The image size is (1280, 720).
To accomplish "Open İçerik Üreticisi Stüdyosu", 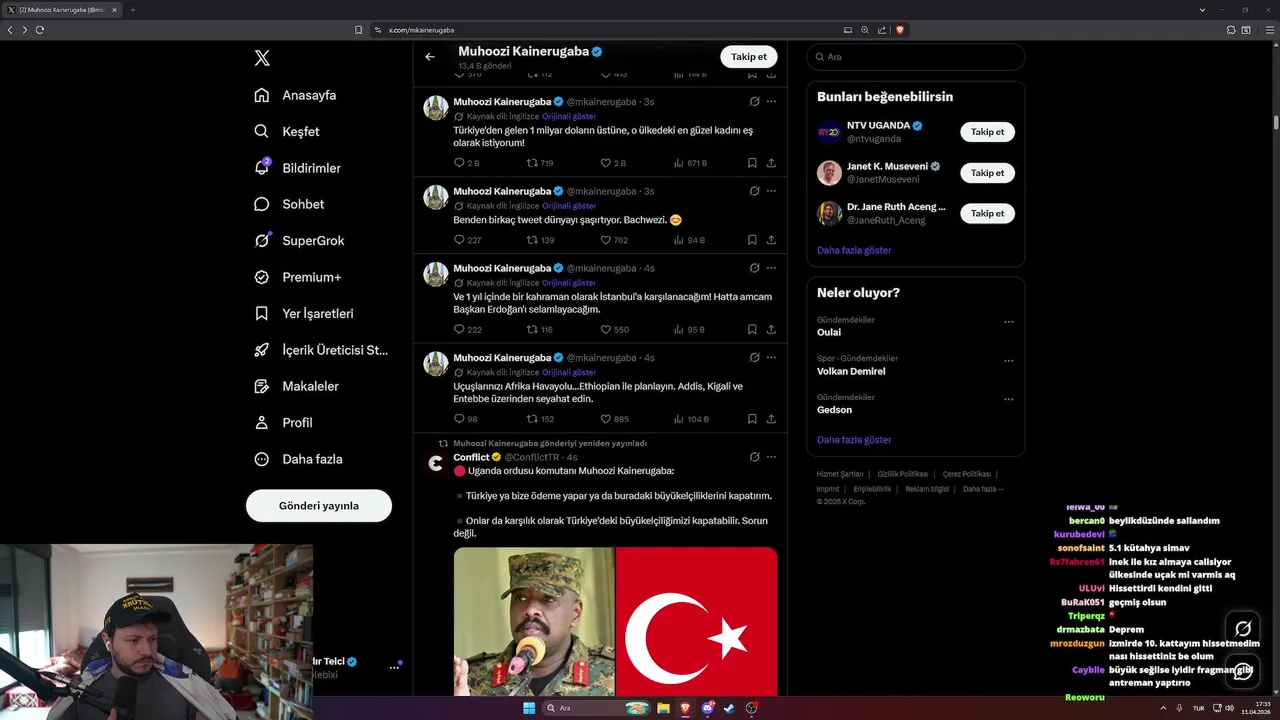I will [x=320, y=350].
